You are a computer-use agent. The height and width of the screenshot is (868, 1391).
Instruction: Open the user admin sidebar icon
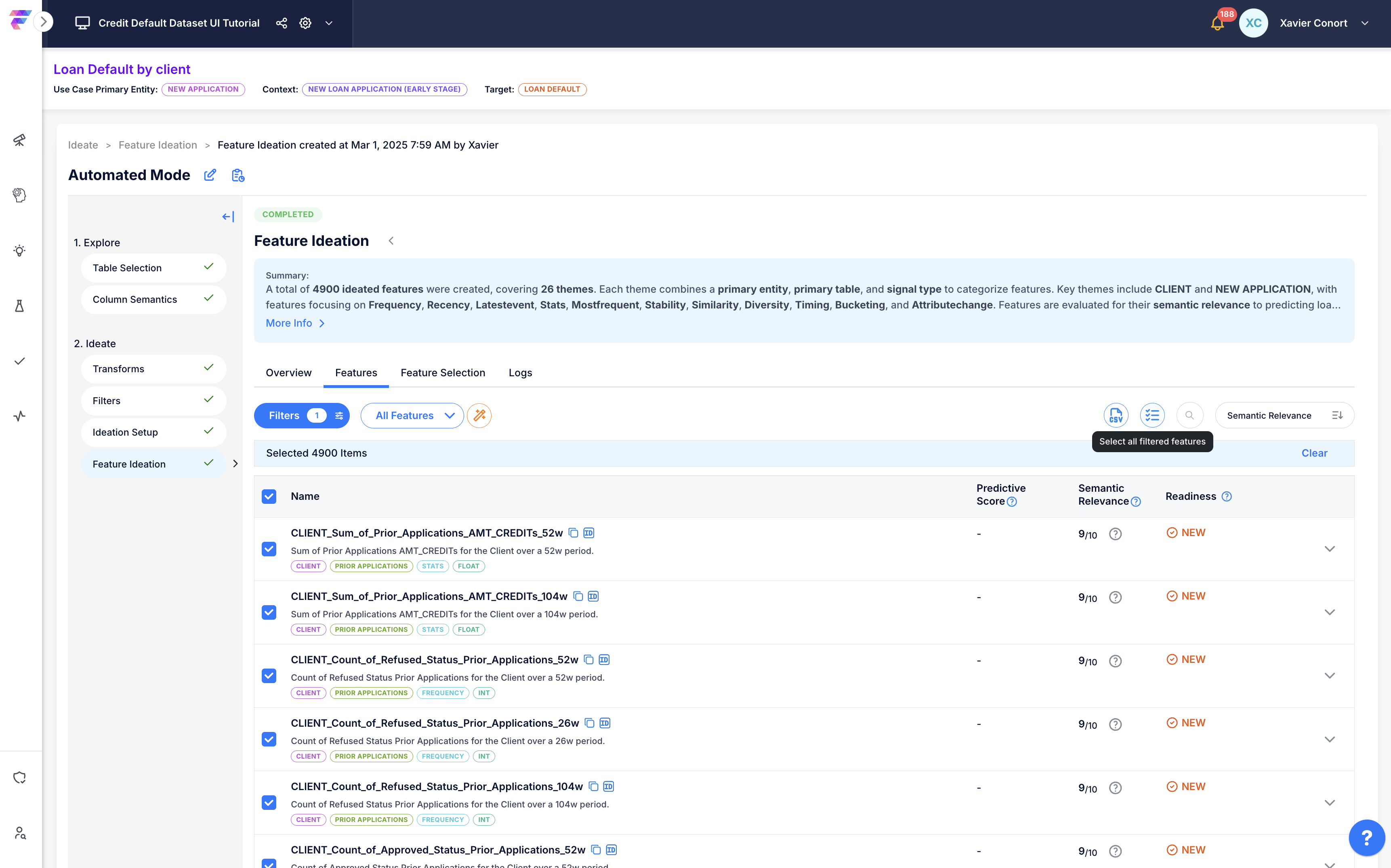click(21, 833)
